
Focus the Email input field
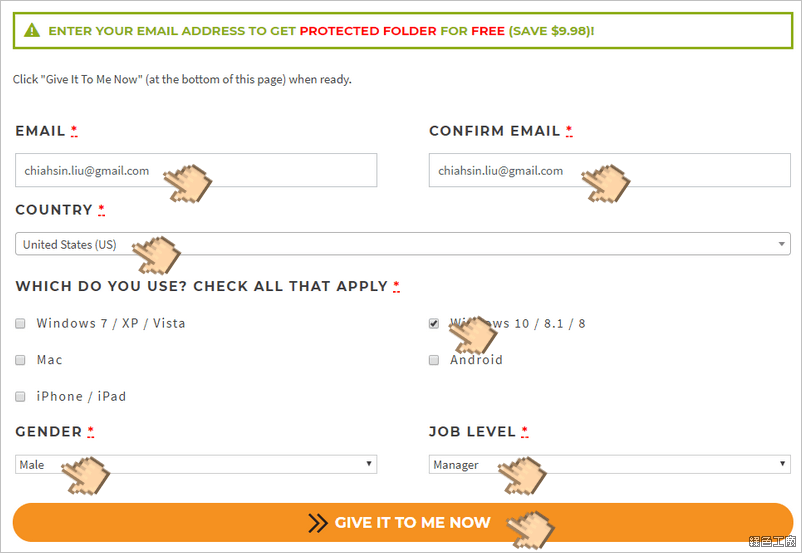tap(196, 170)
